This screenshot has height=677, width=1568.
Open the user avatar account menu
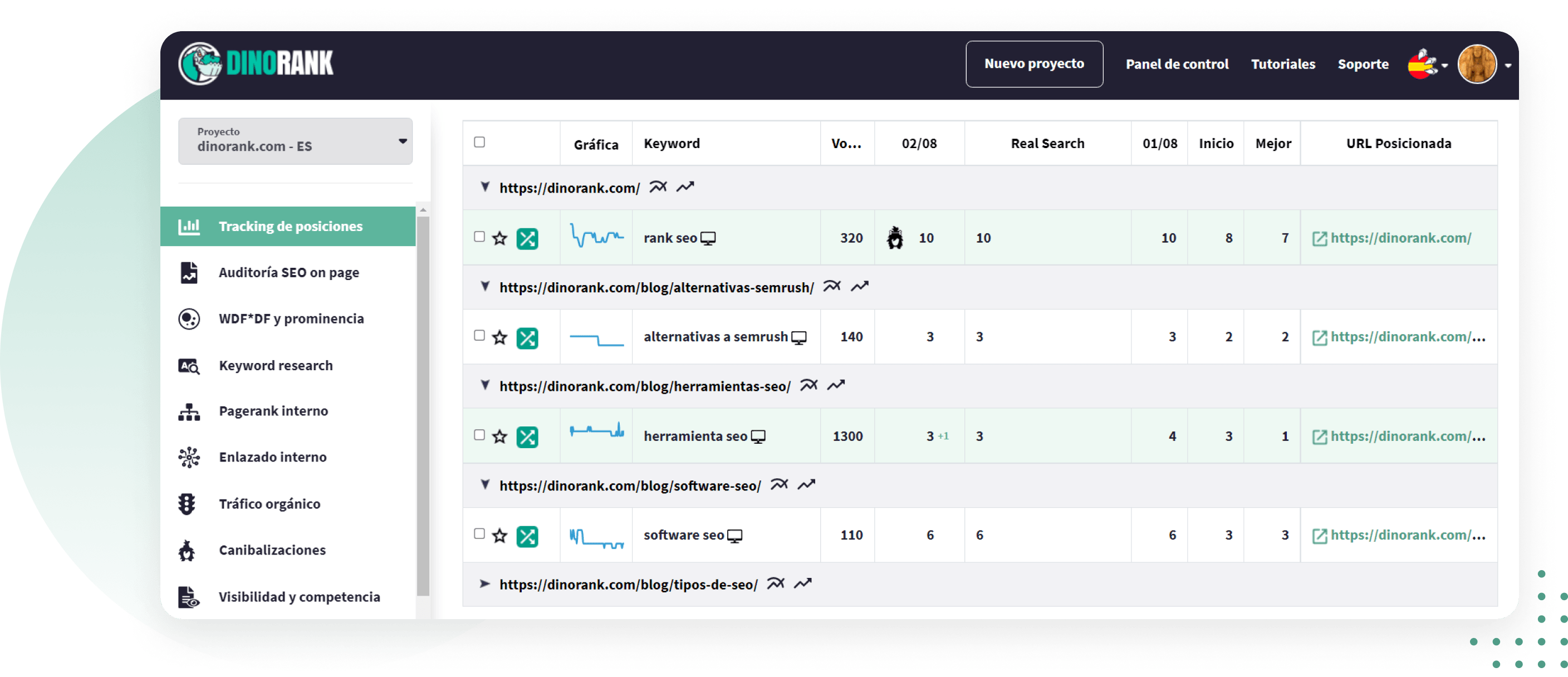click(x=1484, y=64)
